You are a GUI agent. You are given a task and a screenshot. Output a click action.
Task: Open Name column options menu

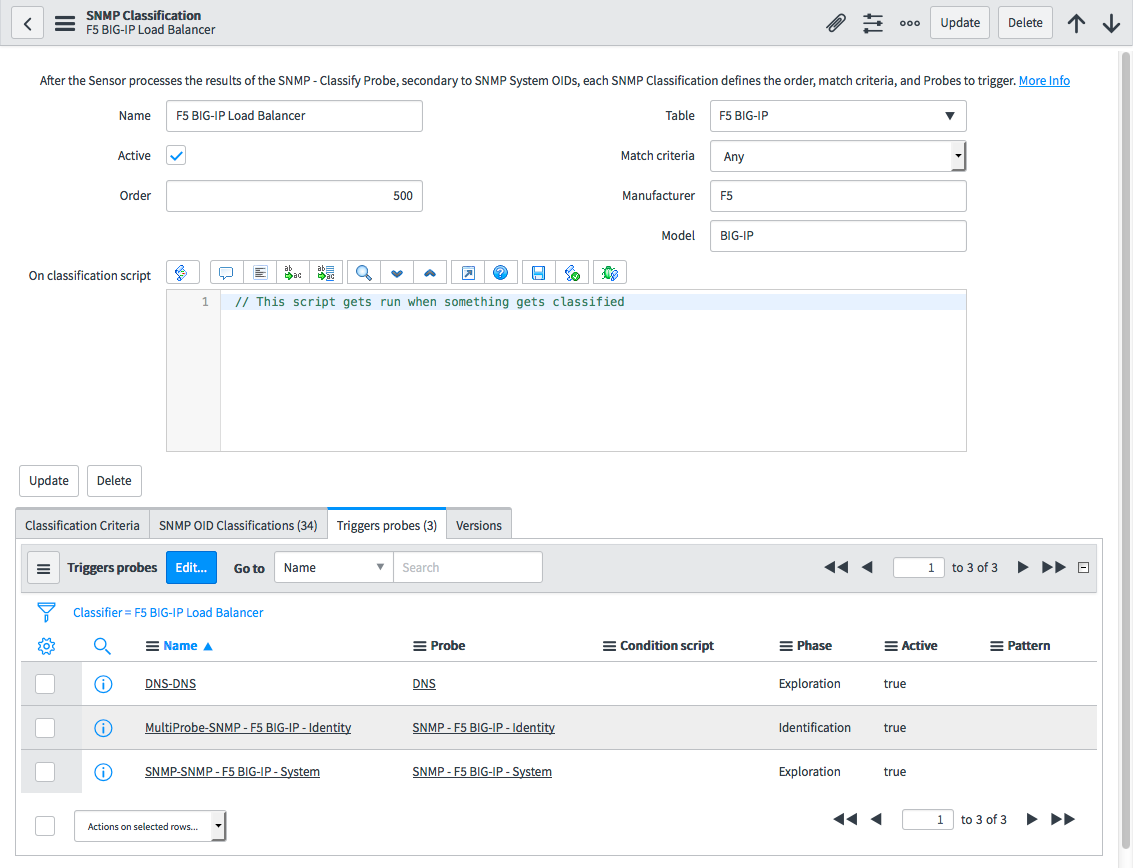click(x=152, y=646)
